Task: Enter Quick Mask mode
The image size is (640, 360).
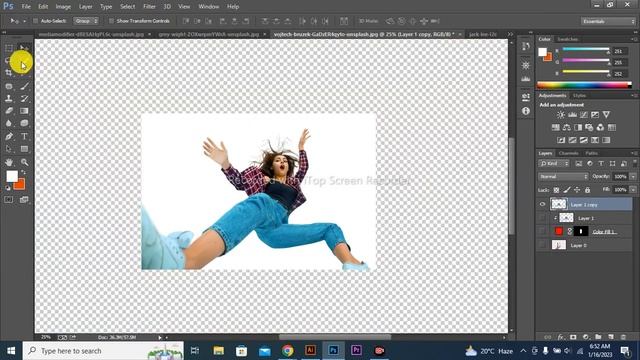Action: coord(9,200)
